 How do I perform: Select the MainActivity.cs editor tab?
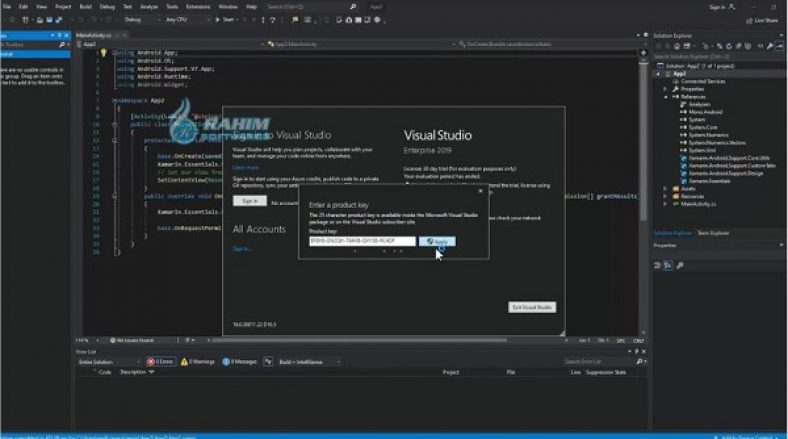(94, 35)
